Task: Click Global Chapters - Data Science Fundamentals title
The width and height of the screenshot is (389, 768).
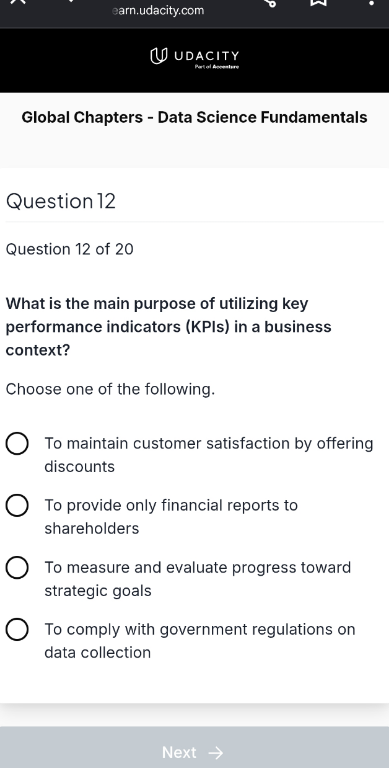Action: pyautogui.click(x=194, y=118)
